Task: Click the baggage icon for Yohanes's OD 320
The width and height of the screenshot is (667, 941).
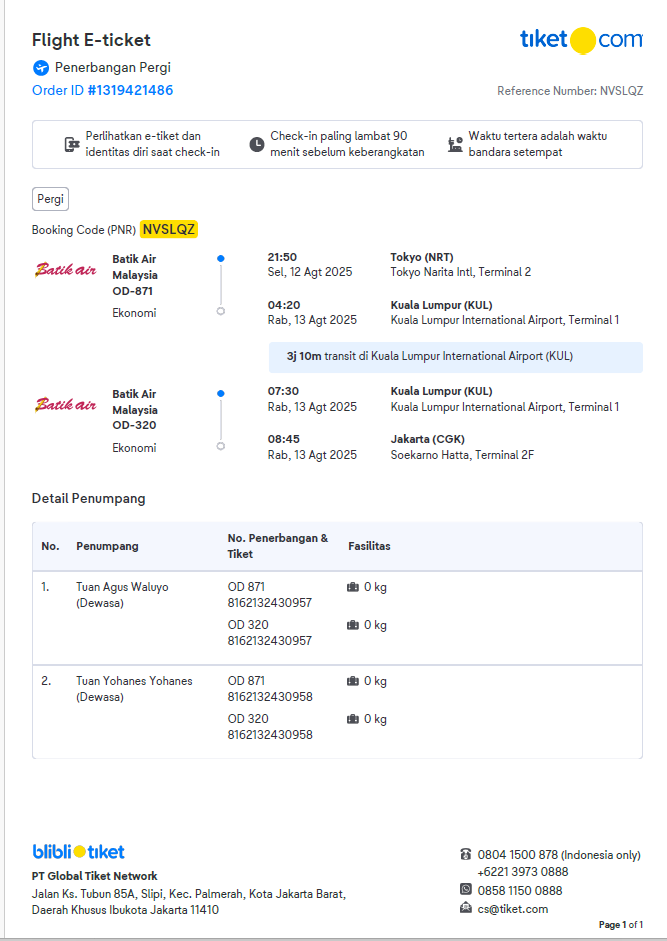Action: pyautogui.click(x=352, y=719)
